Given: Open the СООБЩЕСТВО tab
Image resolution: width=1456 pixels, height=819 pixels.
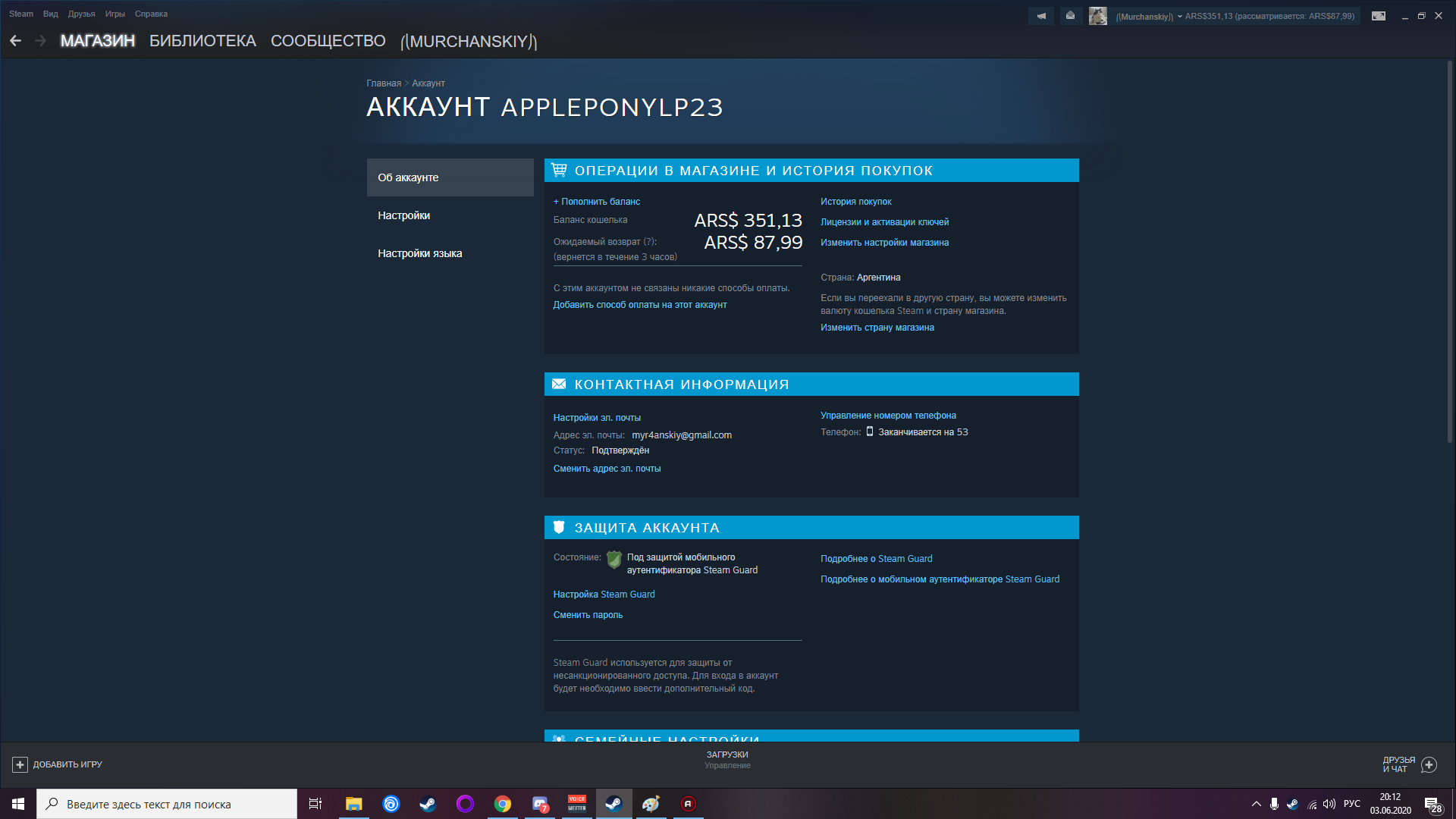Looking at the screenshot, I should tap(328, 41).
